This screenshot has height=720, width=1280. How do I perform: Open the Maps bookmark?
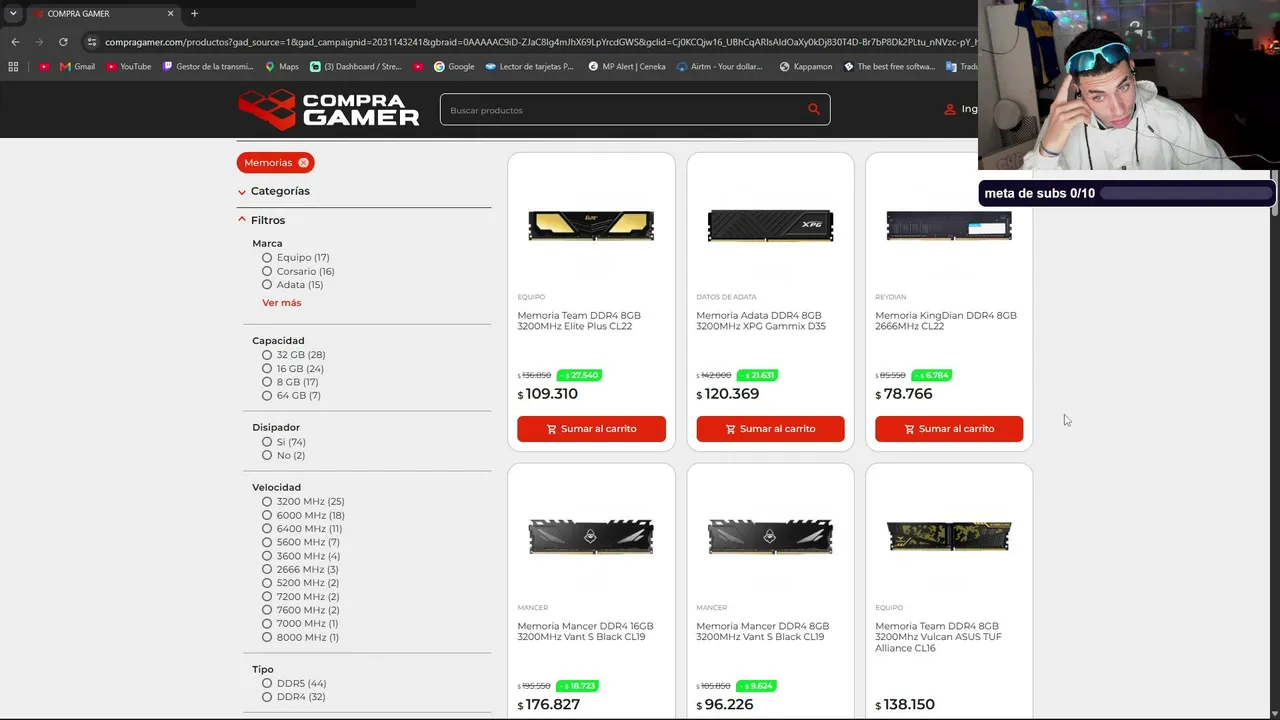[282, 67]
